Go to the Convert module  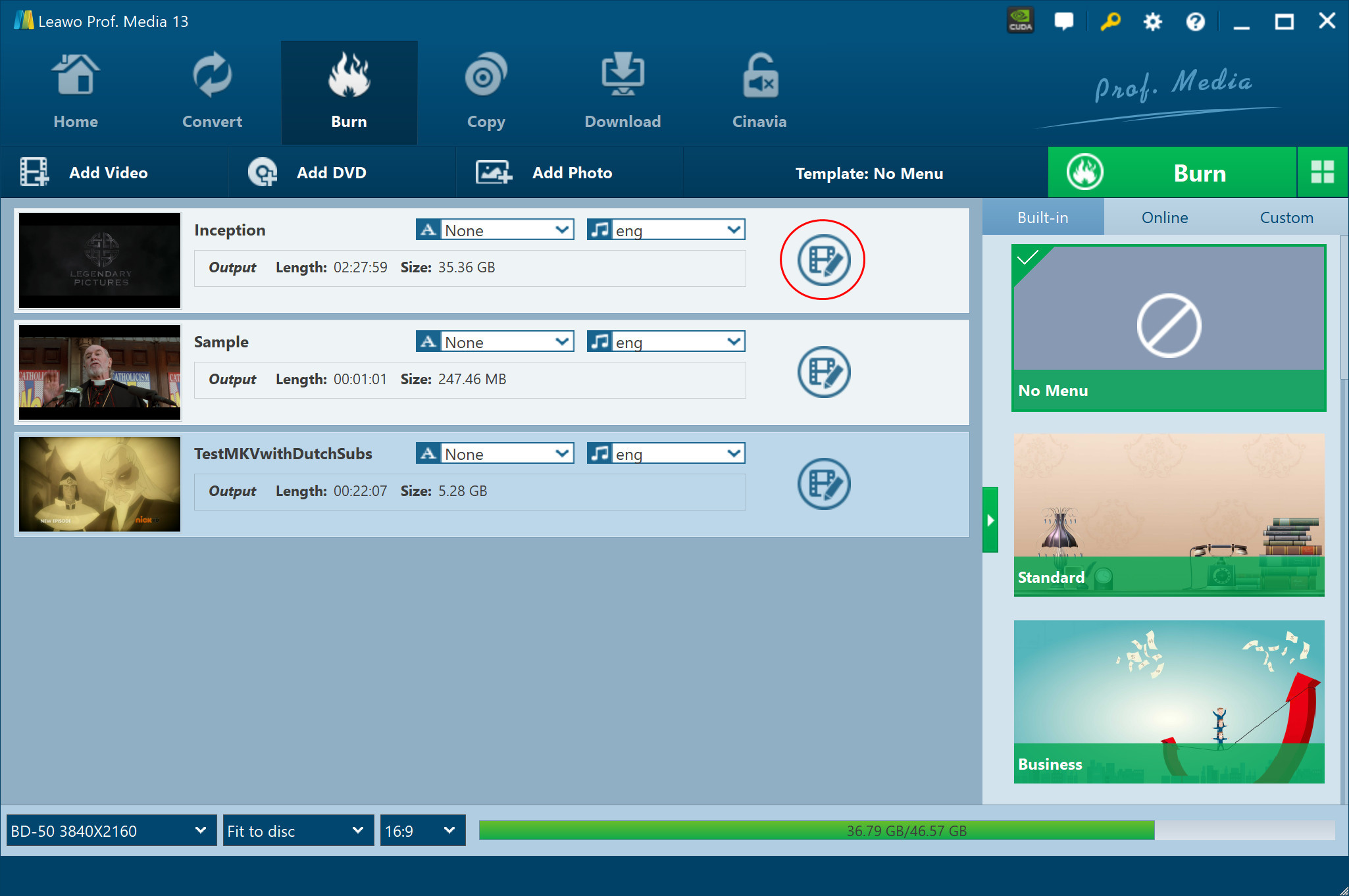[x=212, y=92]
